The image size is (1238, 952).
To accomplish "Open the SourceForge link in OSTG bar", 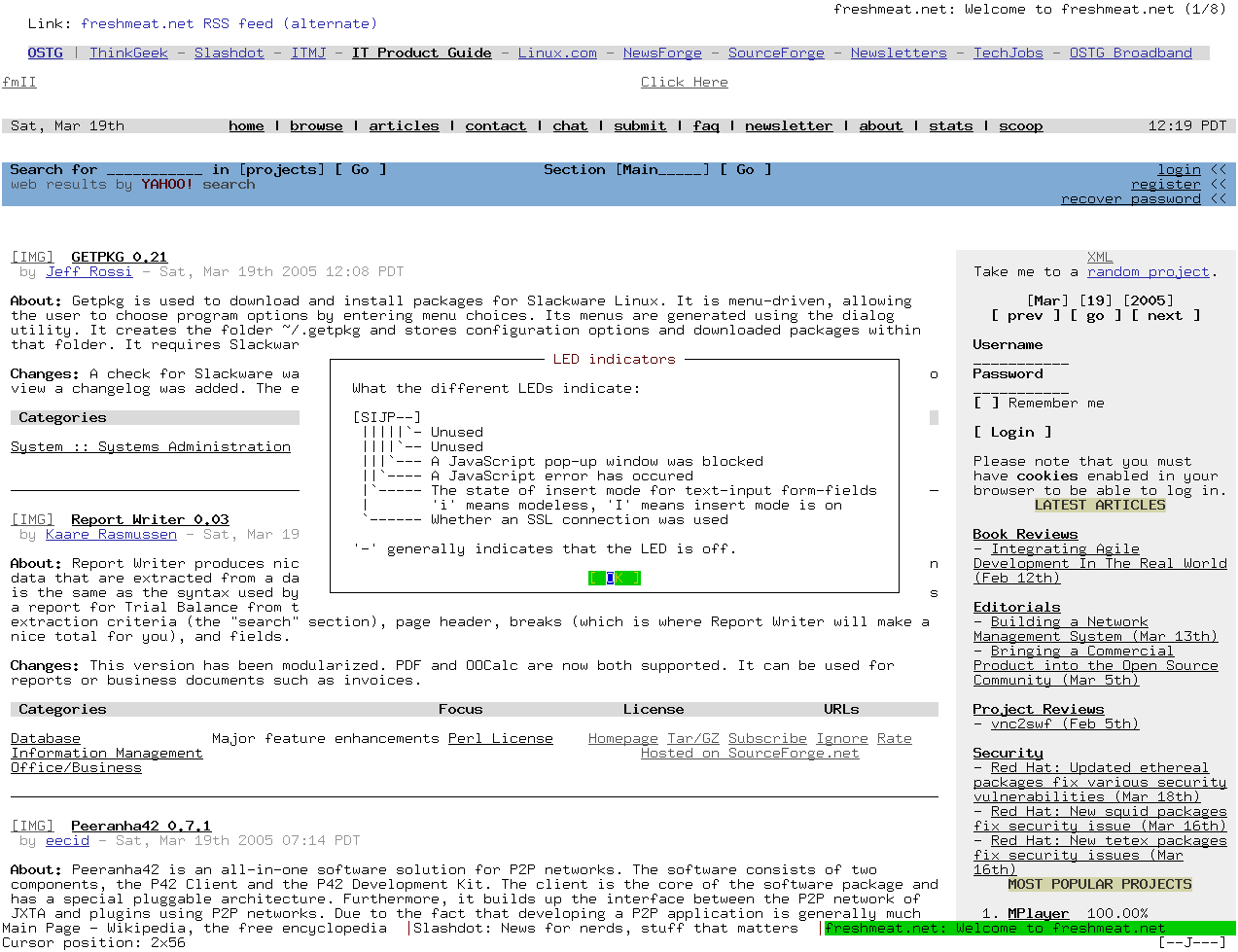I will (x=776, y=53).
